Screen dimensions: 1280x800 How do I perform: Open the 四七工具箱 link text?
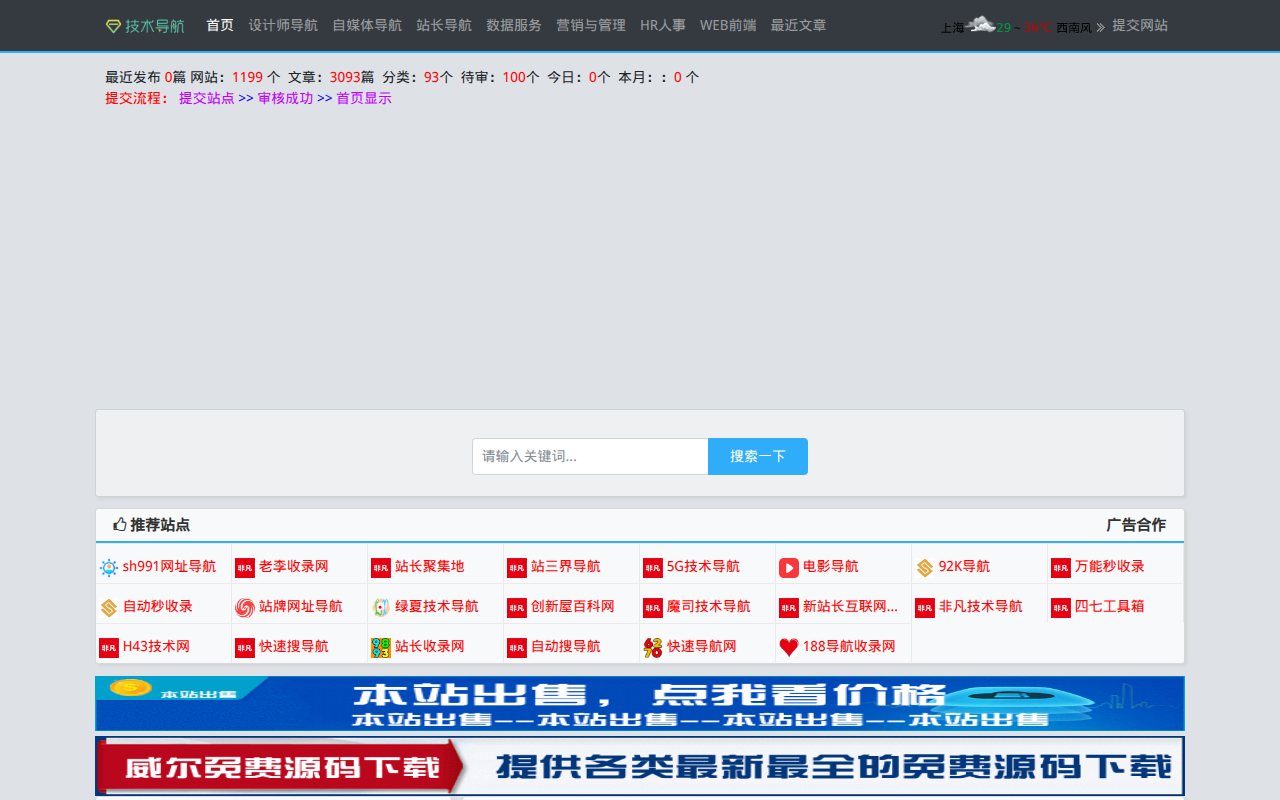click(1110, 606)
